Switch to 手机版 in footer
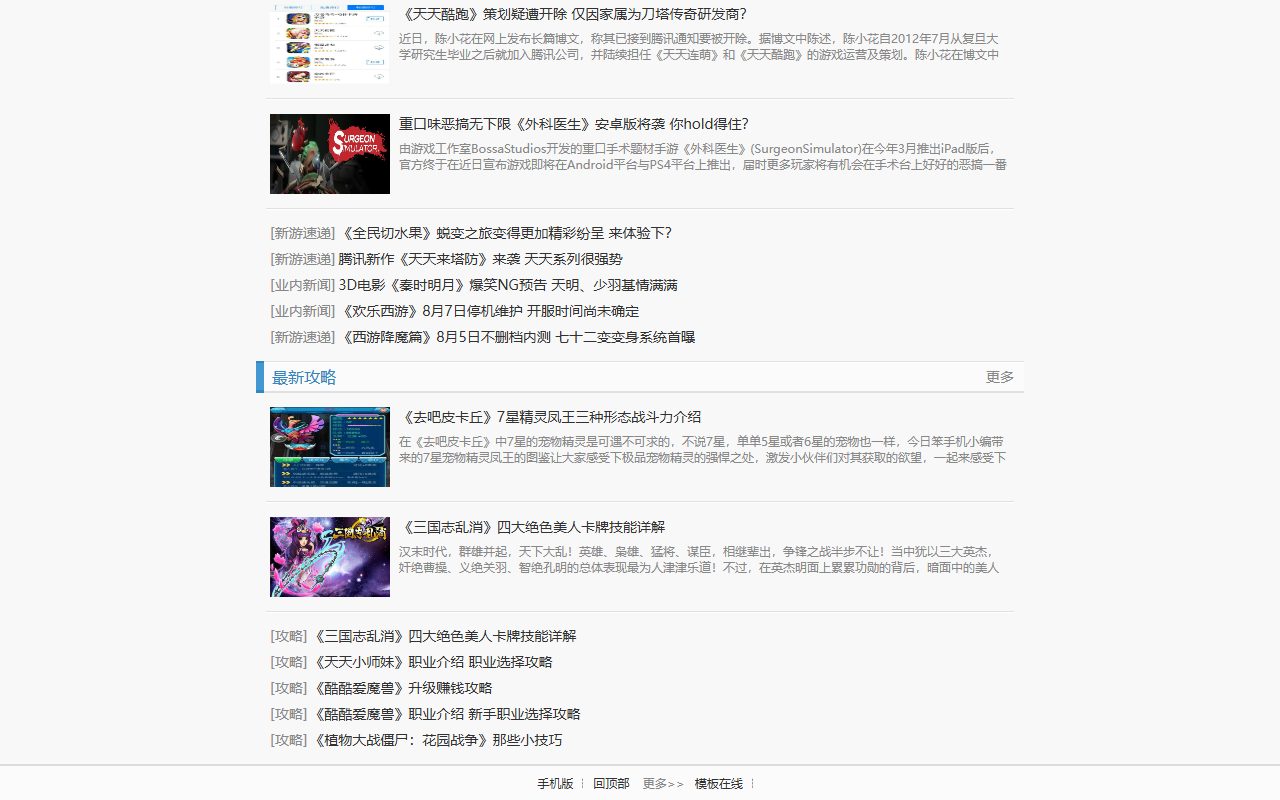Viewport: 1280px width, 800px height. 555,784
